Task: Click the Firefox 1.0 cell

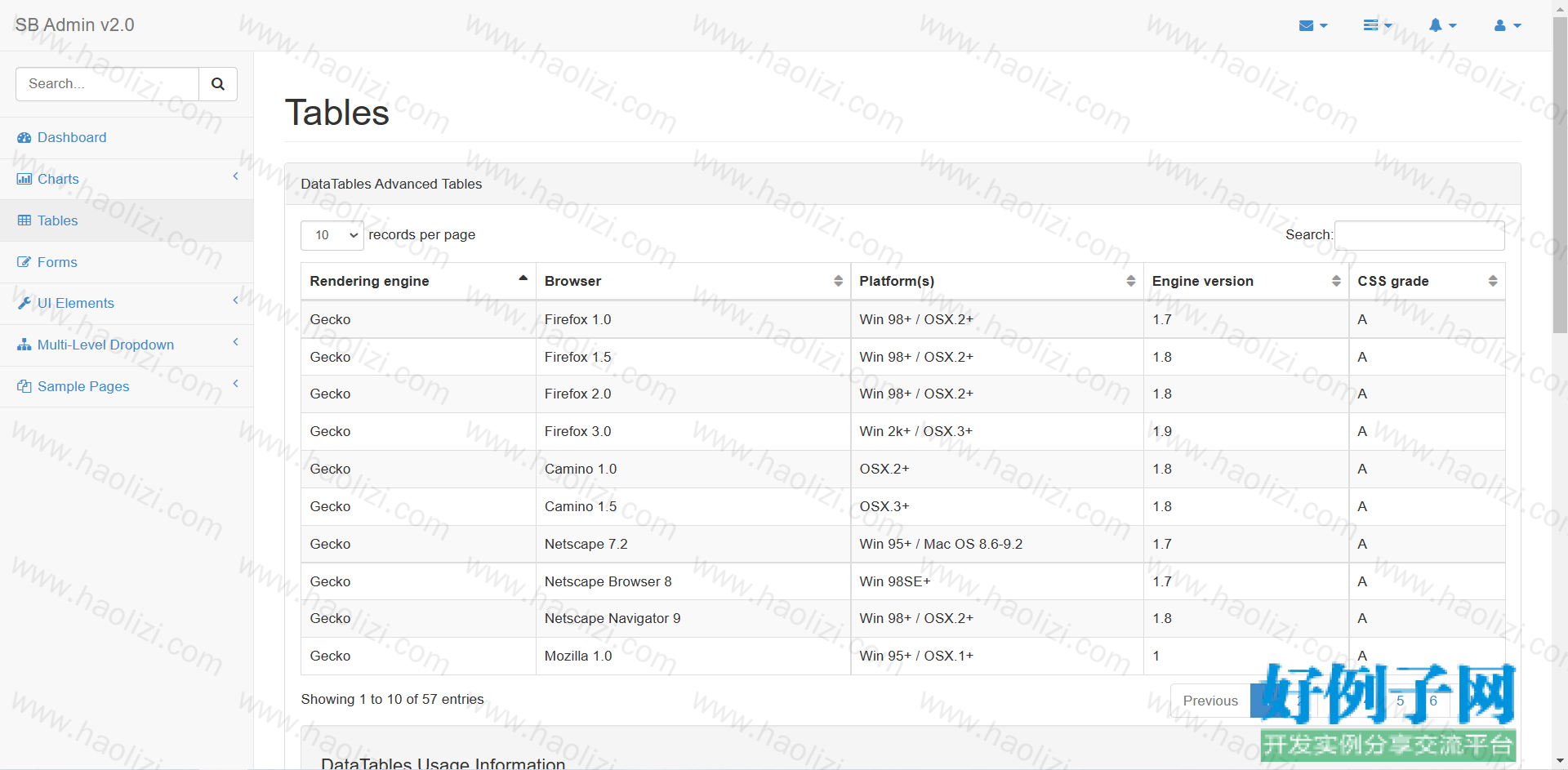Action: click(693, 319)
